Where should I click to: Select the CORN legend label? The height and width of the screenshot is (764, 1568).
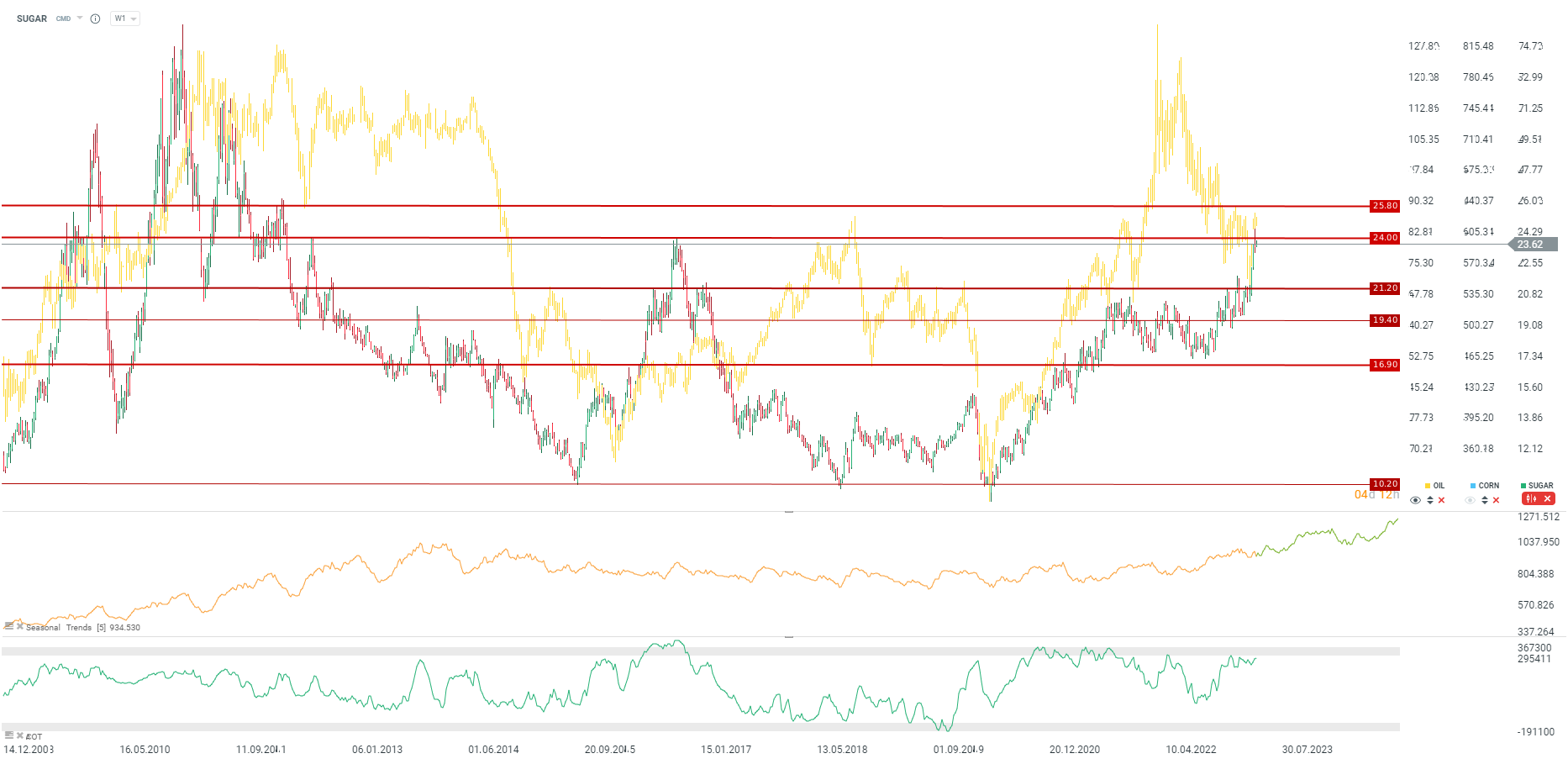pyautogui.click(x=1489, y=486)
